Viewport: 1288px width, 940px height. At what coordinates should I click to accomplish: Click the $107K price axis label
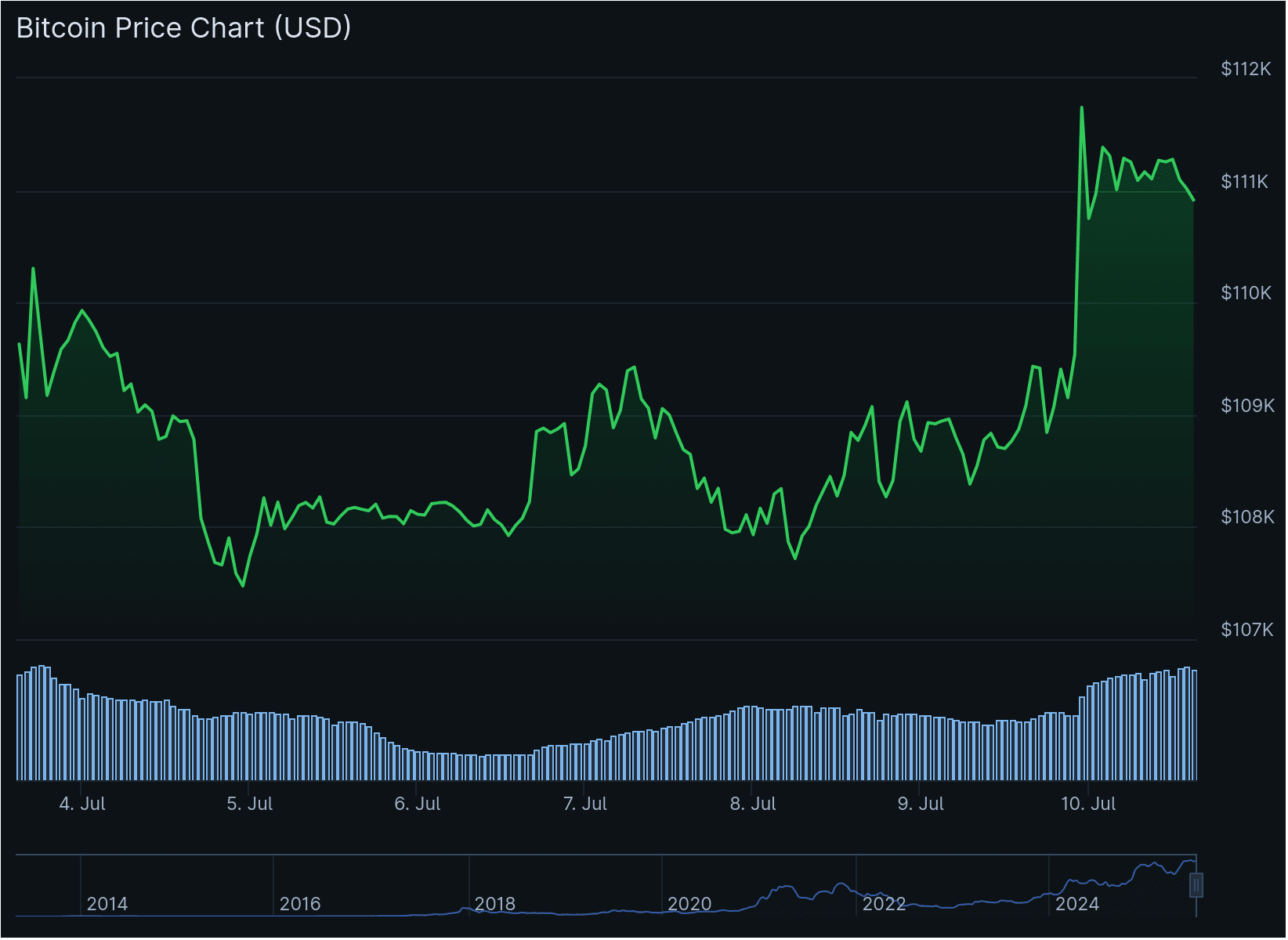click(1247, 630)
